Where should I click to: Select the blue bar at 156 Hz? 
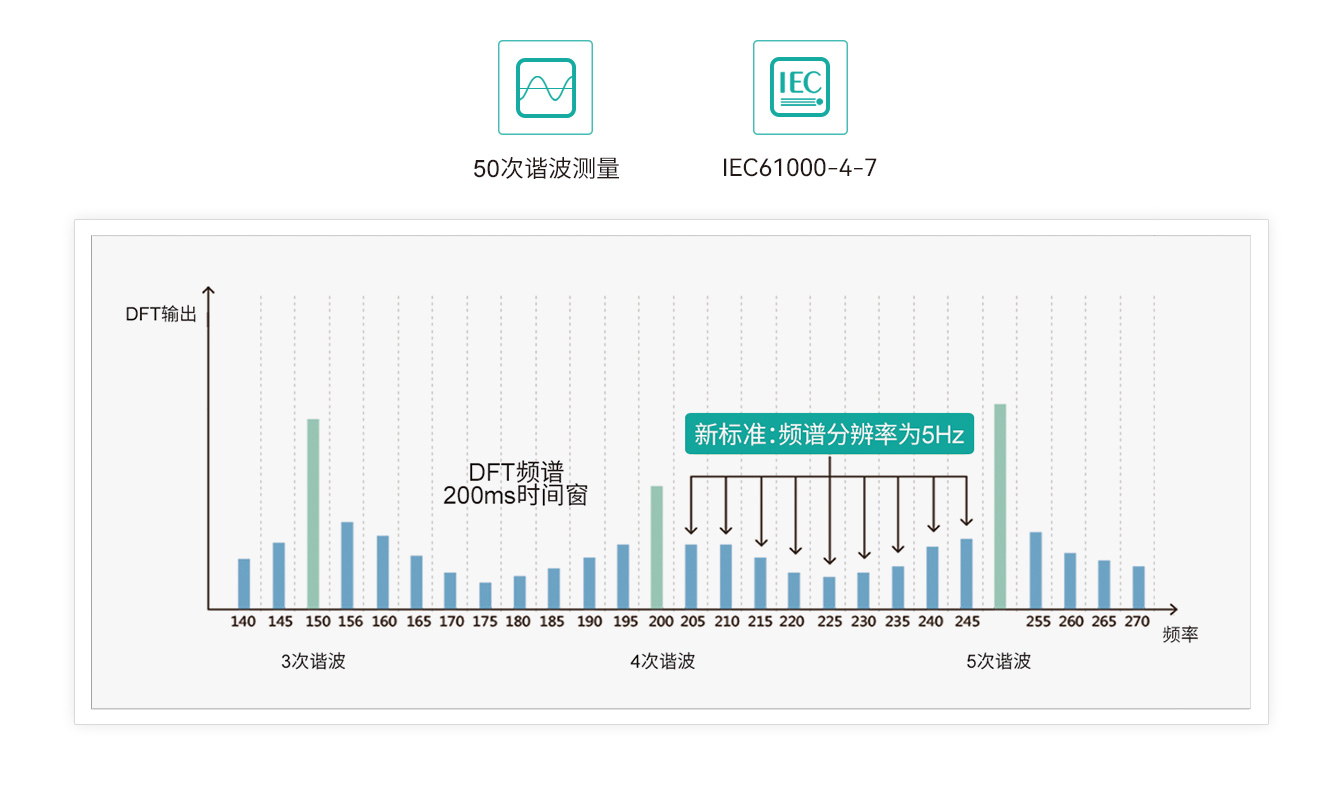[347, 565]
